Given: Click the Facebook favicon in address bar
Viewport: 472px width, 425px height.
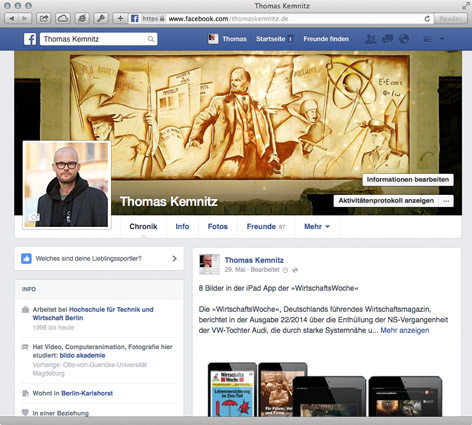Looking at the screenshot, I should tap(135, 19).
